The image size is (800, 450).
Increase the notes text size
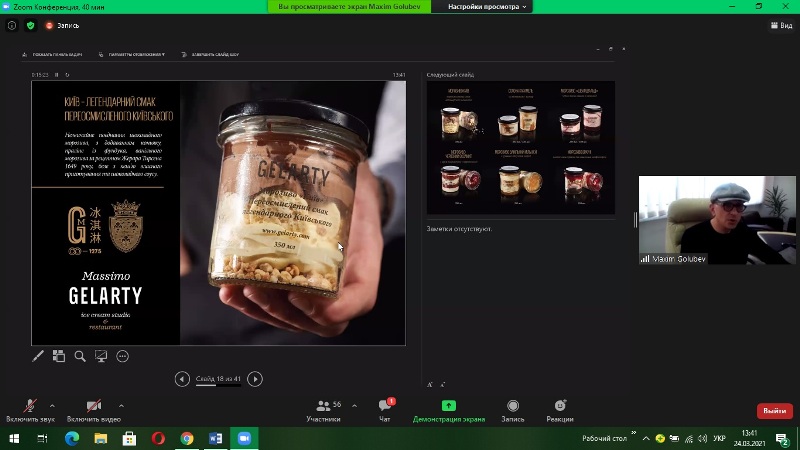coord(430,384)
